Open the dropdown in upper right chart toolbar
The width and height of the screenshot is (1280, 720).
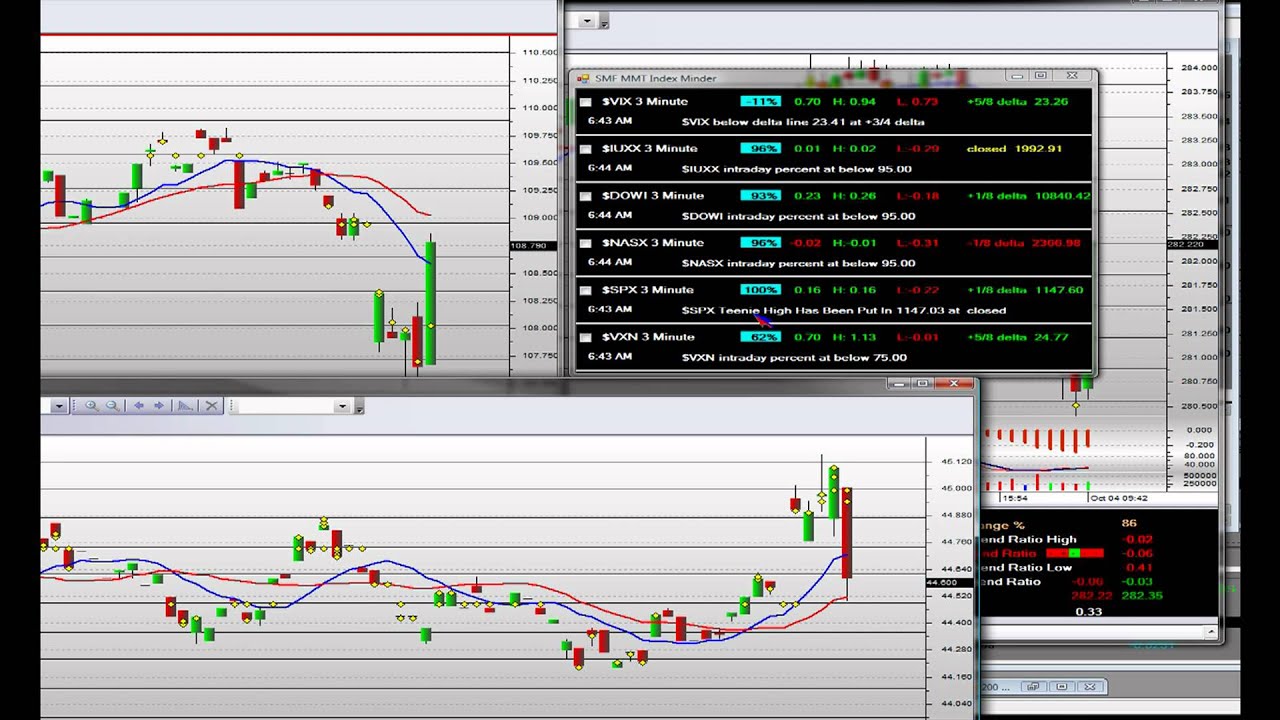(x=587, y=21)
